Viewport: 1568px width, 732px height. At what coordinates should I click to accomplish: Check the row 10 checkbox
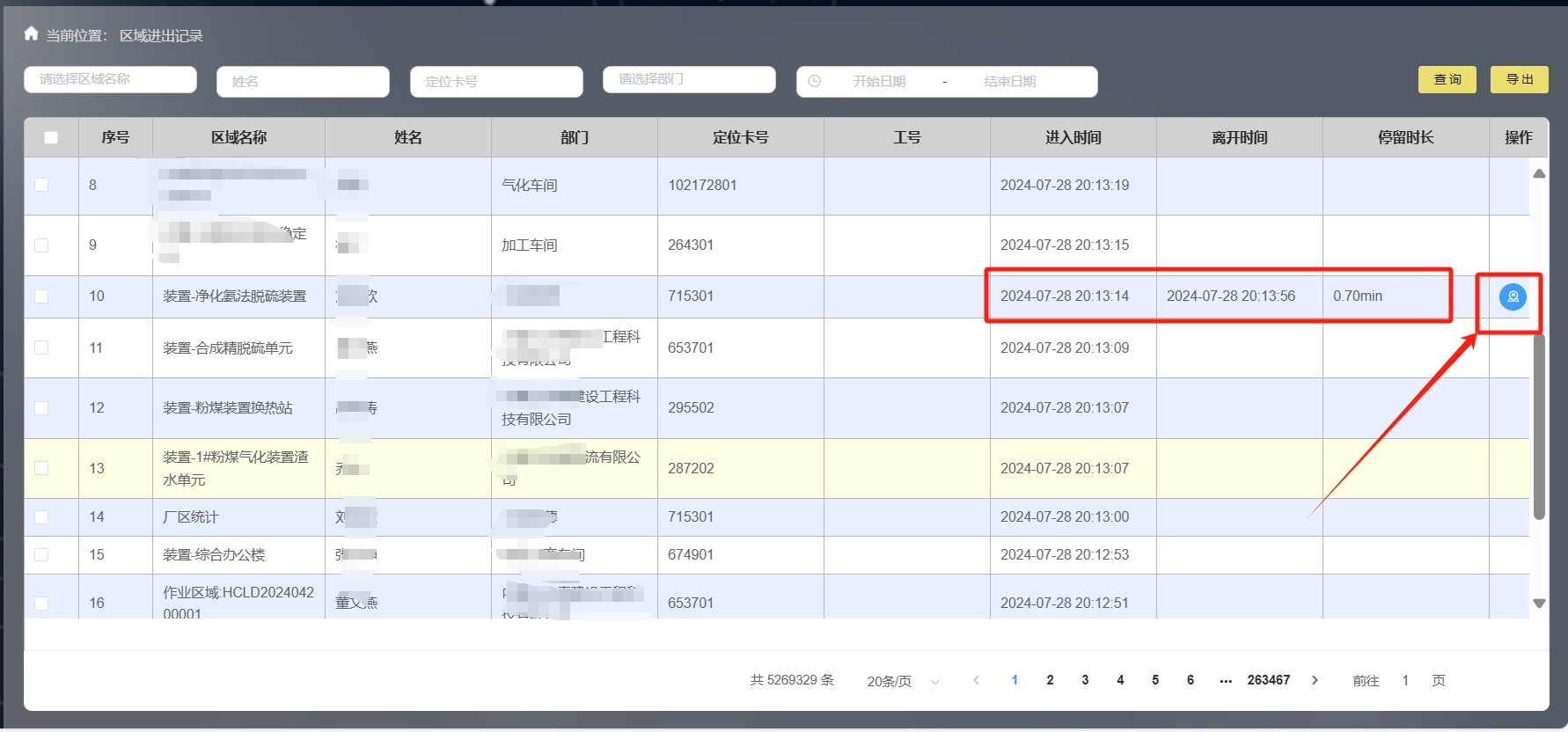41,296
